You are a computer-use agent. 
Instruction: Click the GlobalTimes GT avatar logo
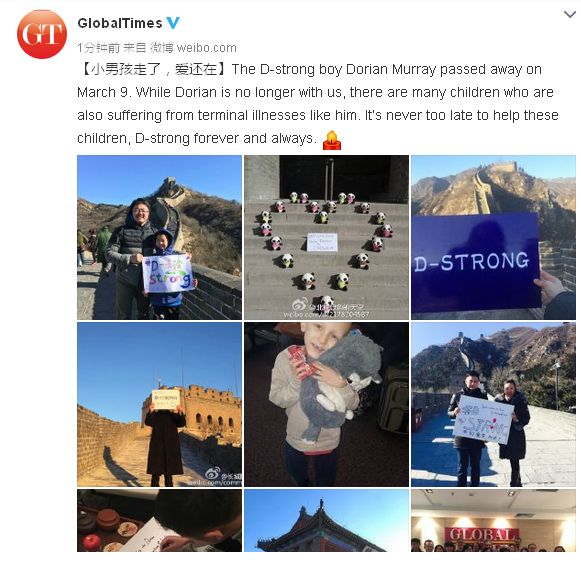42,34
